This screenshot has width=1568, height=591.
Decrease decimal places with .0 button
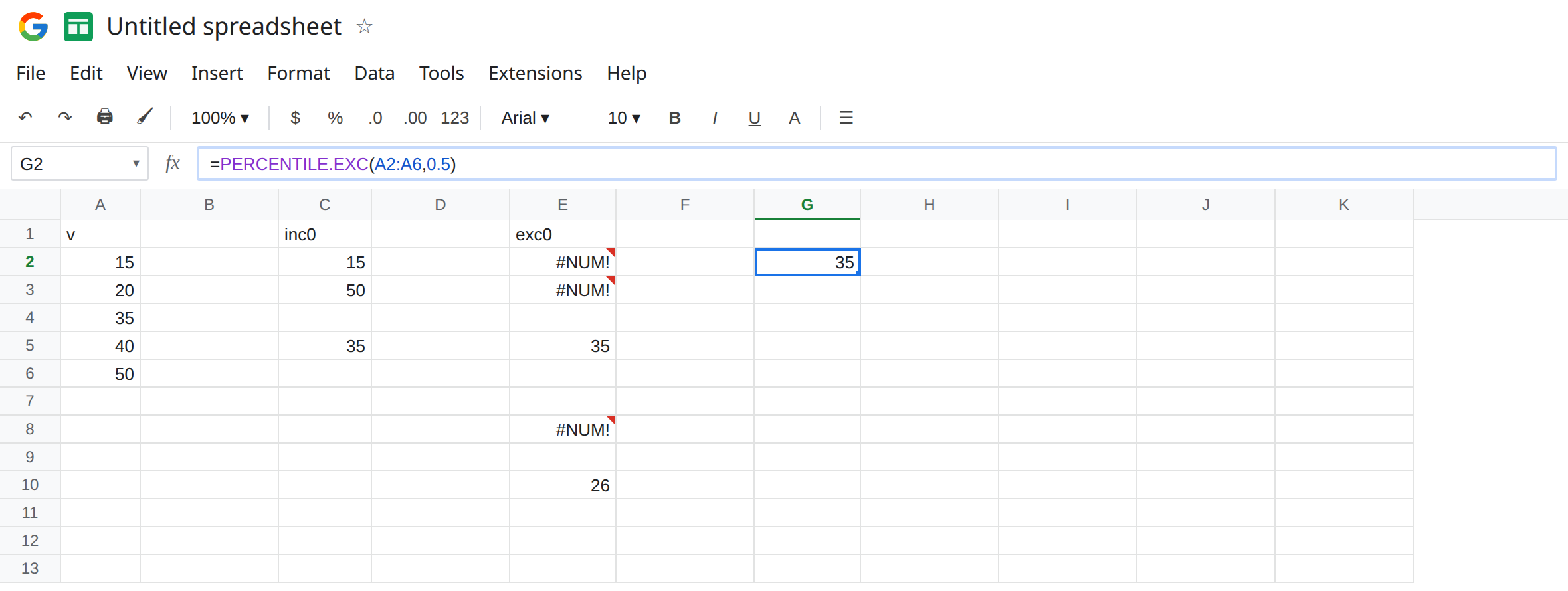coord(375,118)
